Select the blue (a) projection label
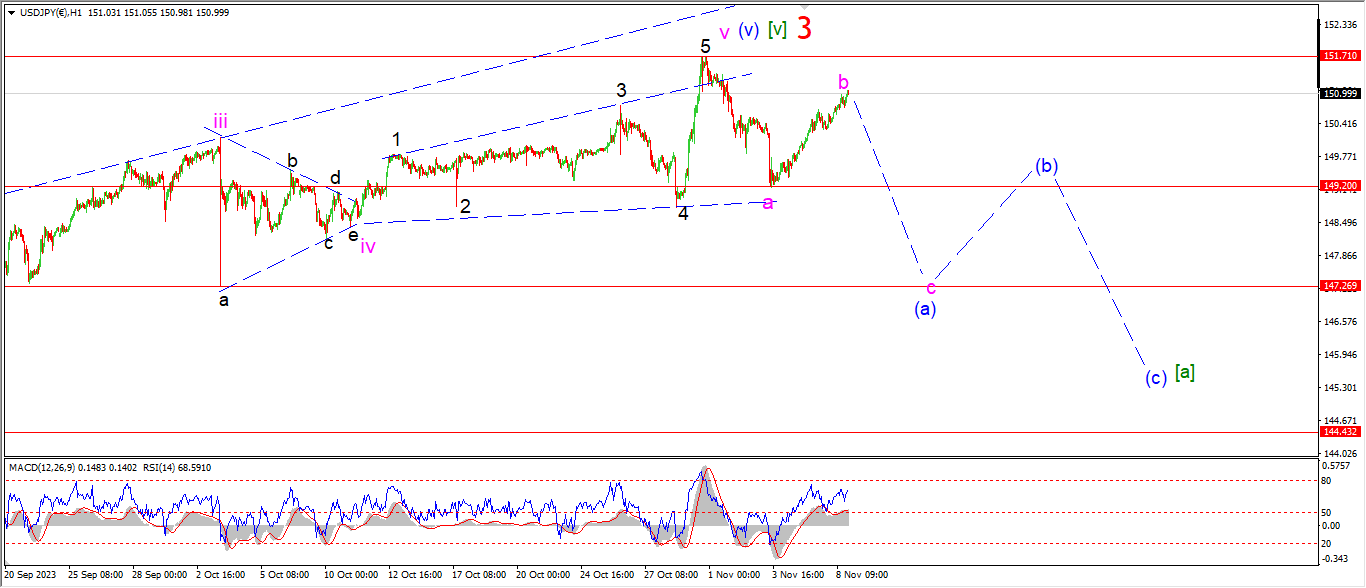This screenshot has height=588, width=1366. pyautogui.click(x=926, y=309)
